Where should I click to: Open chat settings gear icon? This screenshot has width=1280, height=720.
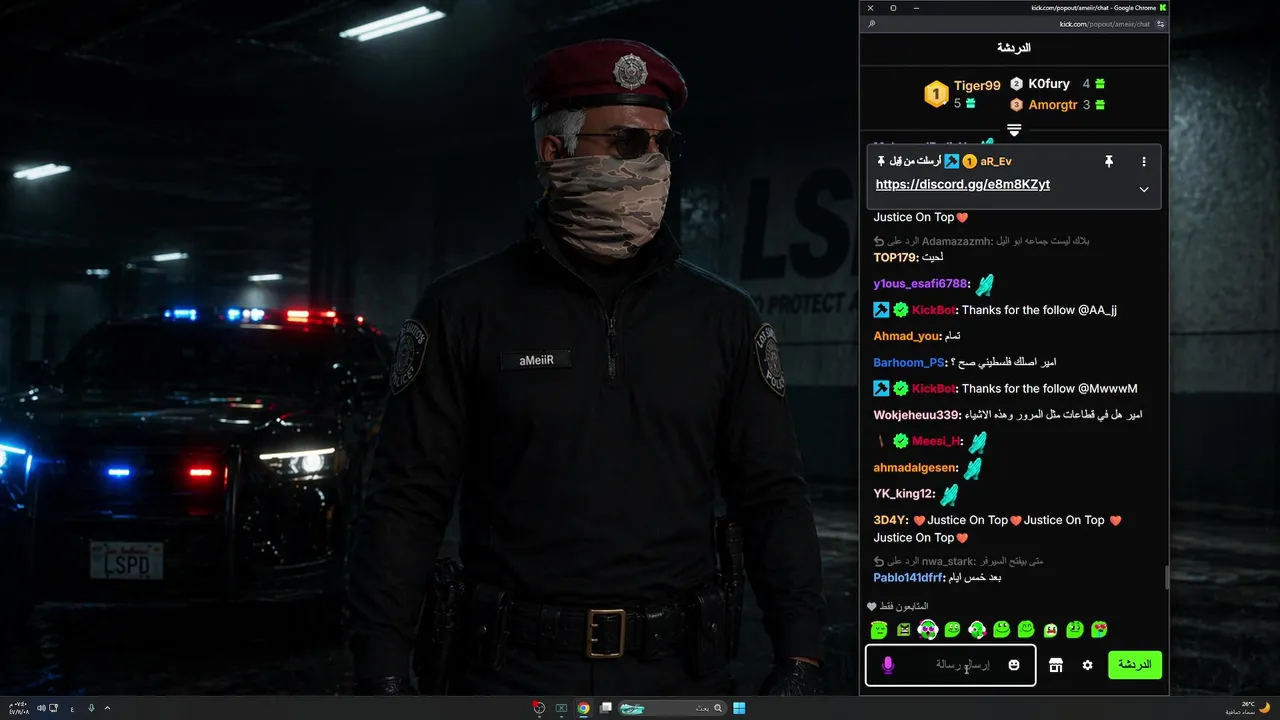coord(1088,665)
